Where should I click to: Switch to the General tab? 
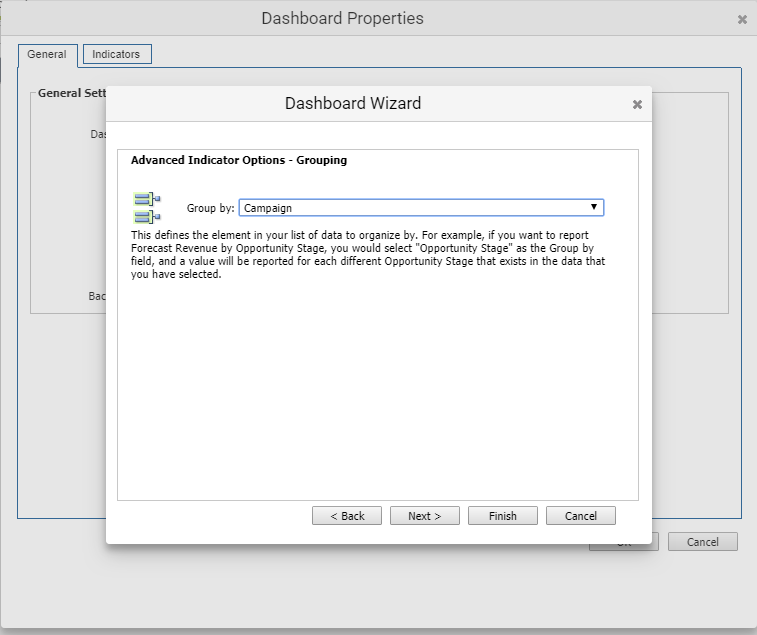tap(47, 54)
